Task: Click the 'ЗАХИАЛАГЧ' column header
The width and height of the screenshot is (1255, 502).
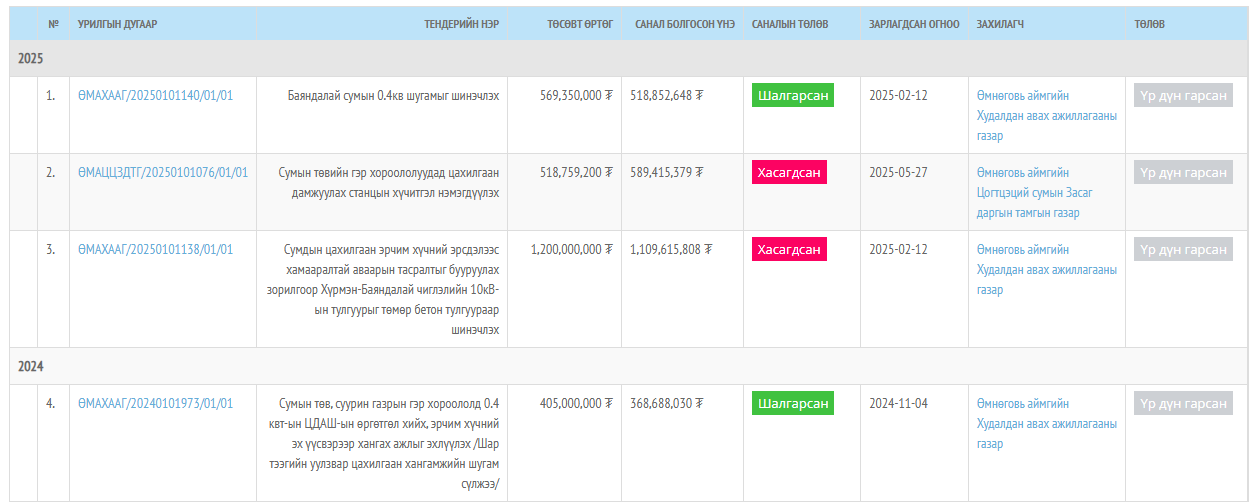Action: [1000, 24]
